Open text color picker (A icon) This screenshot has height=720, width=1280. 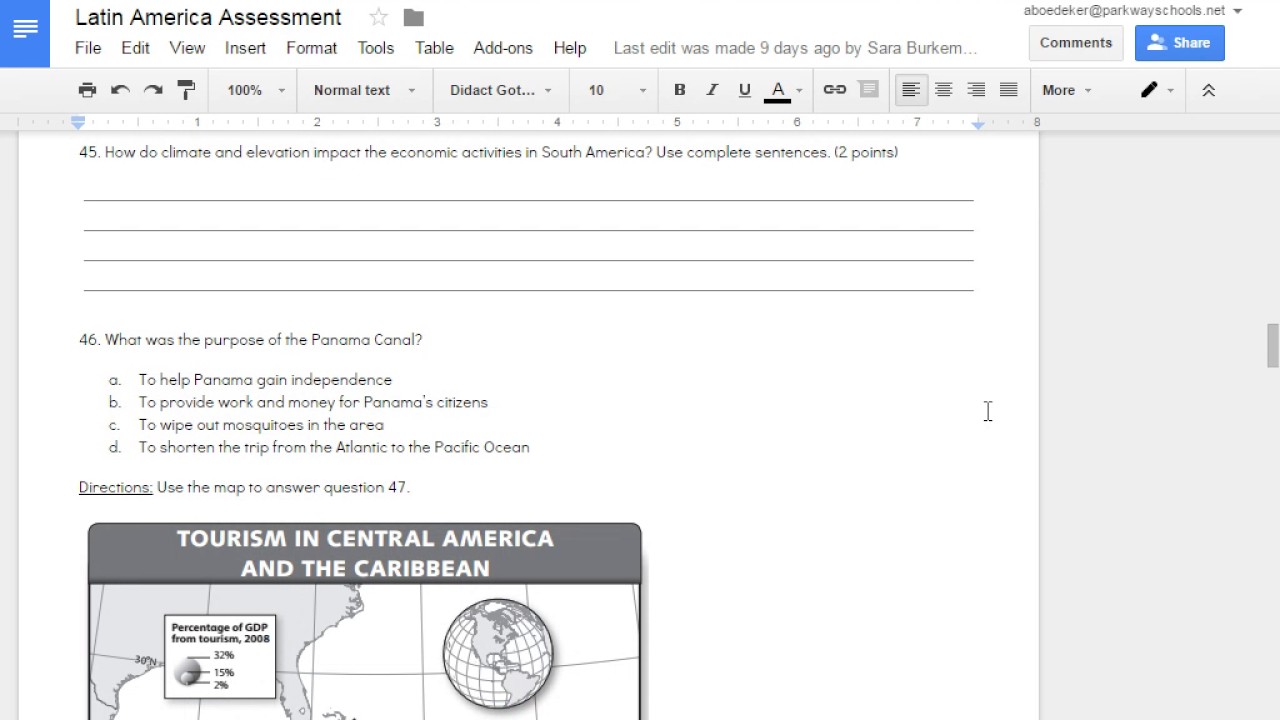pyautogui.click(x=783, y=90)
